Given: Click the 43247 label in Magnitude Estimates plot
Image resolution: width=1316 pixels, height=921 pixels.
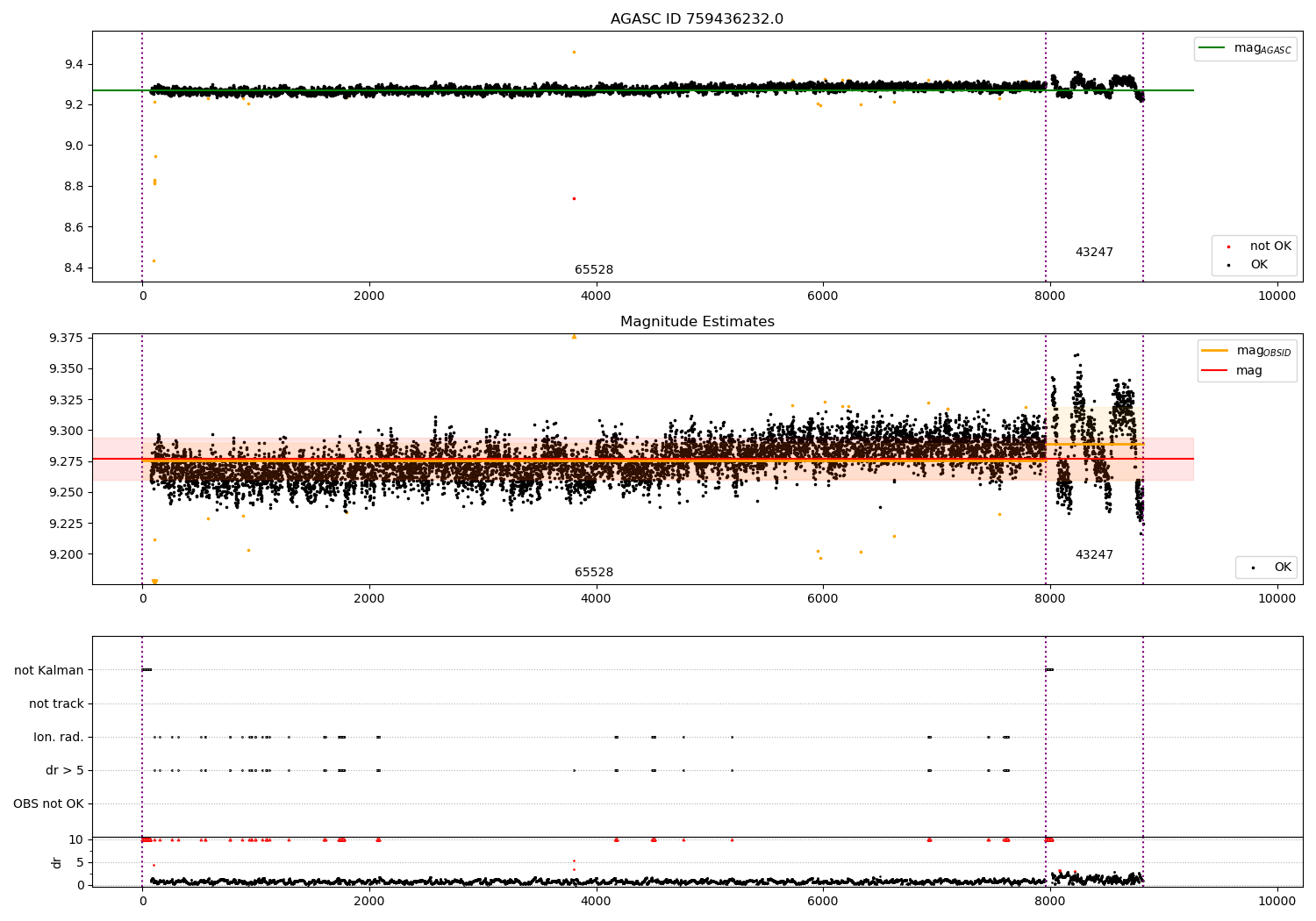Looking at the screenshot, I should (x=1094, y=555).
